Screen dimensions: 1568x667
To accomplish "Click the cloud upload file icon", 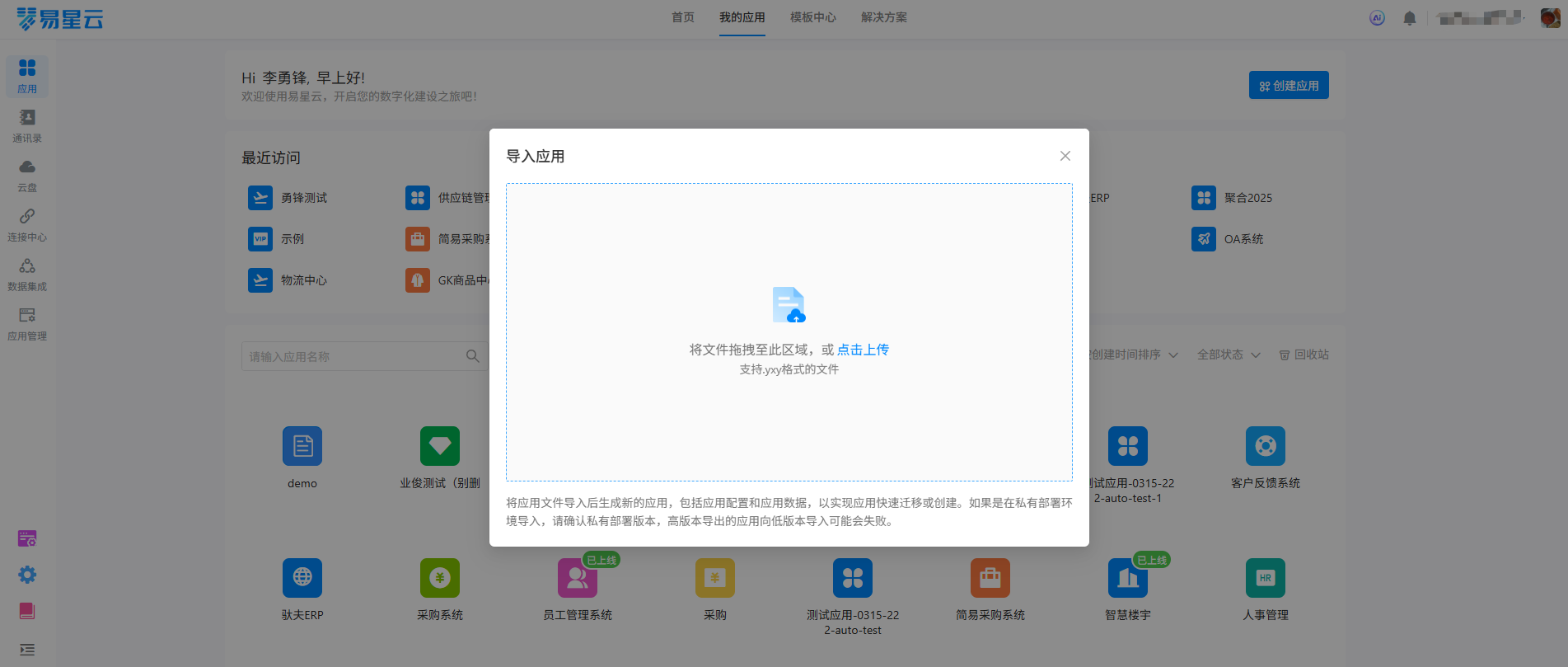I will pos(789,305).
